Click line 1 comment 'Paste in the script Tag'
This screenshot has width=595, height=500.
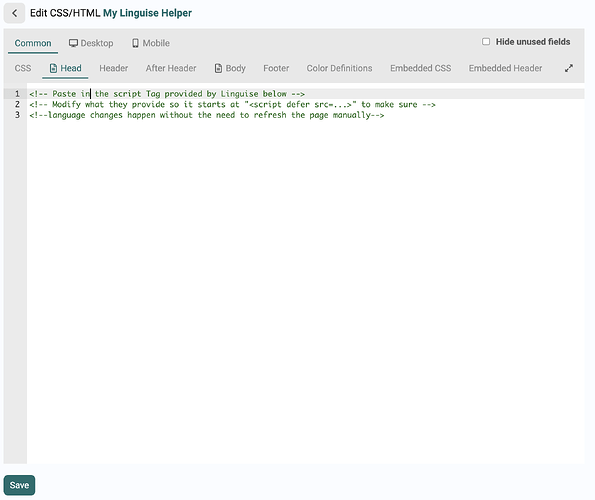coord(167,94)
